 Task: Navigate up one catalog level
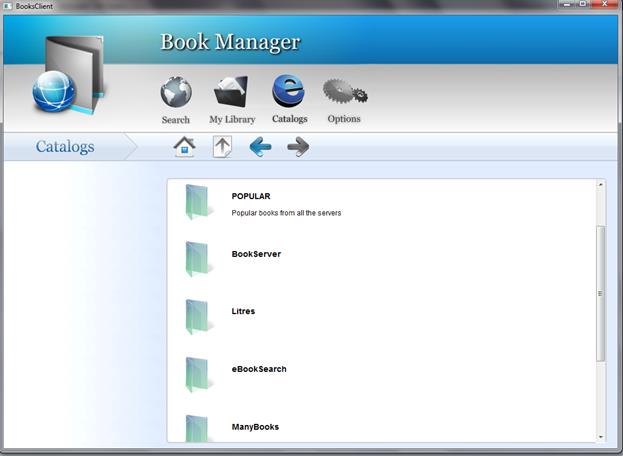222,147
